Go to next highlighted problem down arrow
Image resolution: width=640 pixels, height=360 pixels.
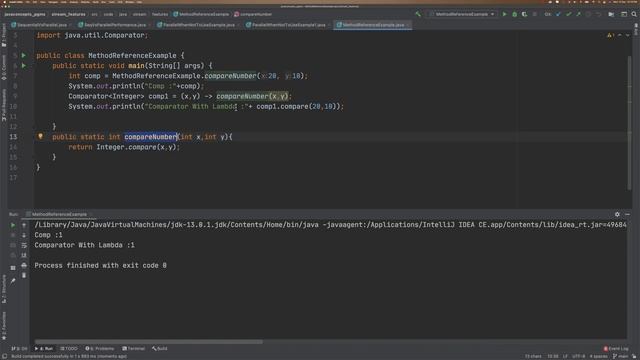(628, 36)
